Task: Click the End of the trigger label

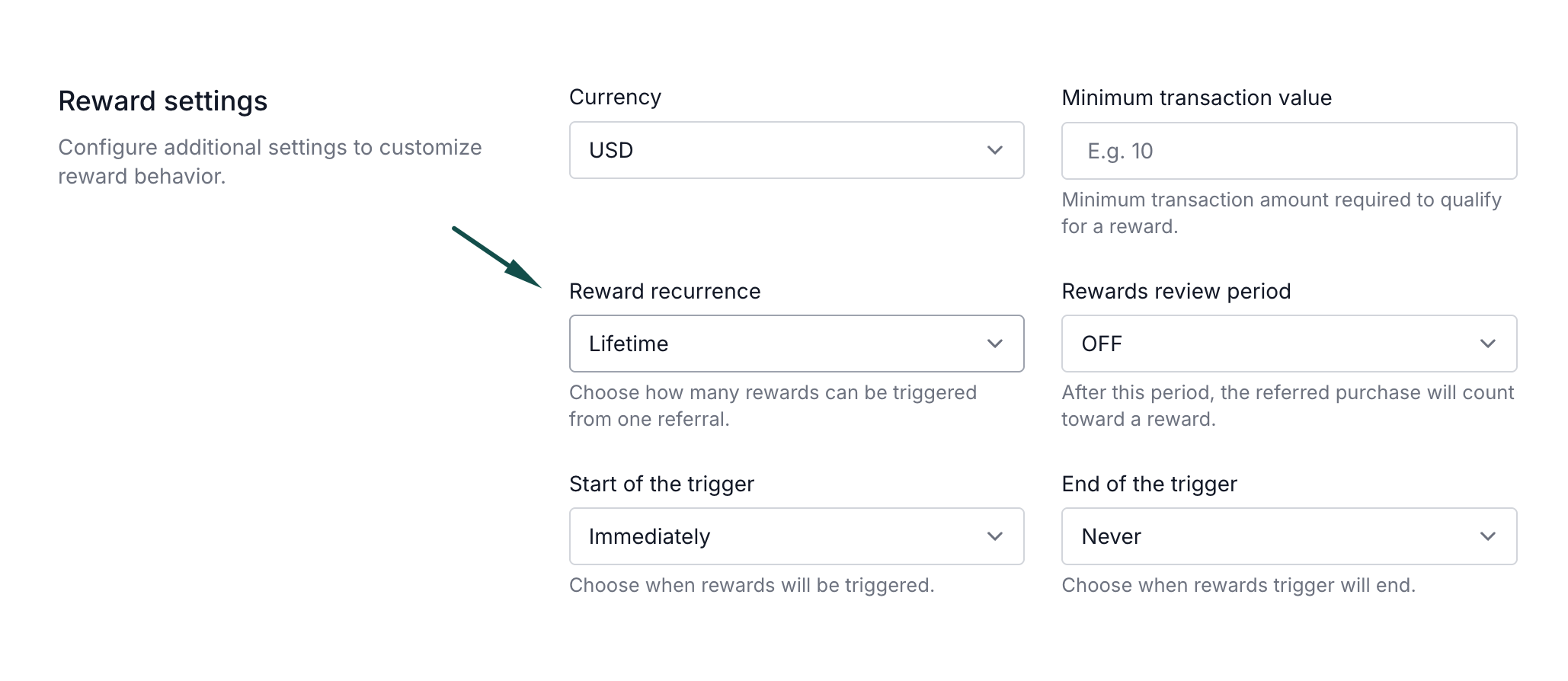Action: (x=1149, y=484)
